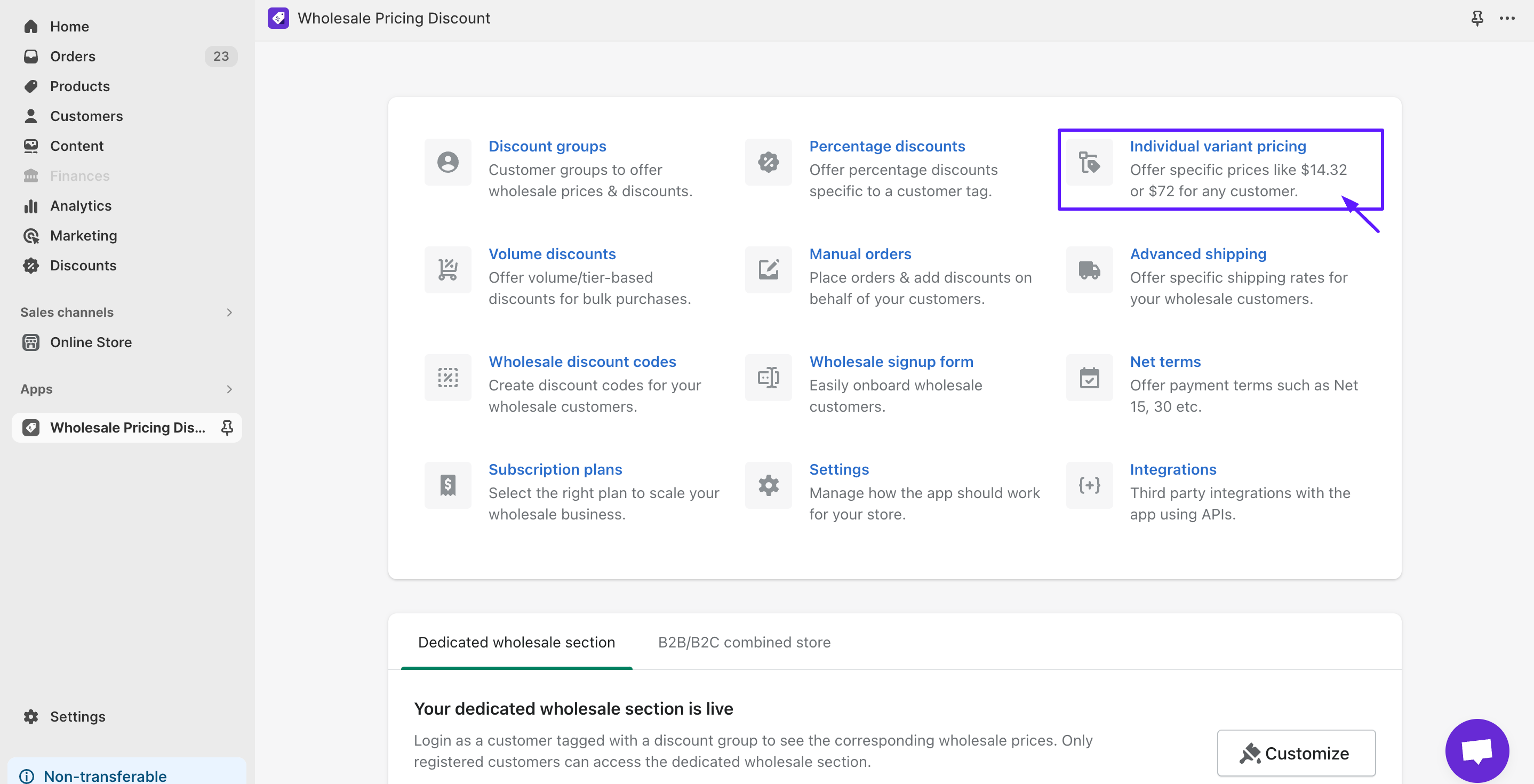Click the Customers person icon in sidebar
This screenshot has height=784, width=1534.
(x=31, y=116)
